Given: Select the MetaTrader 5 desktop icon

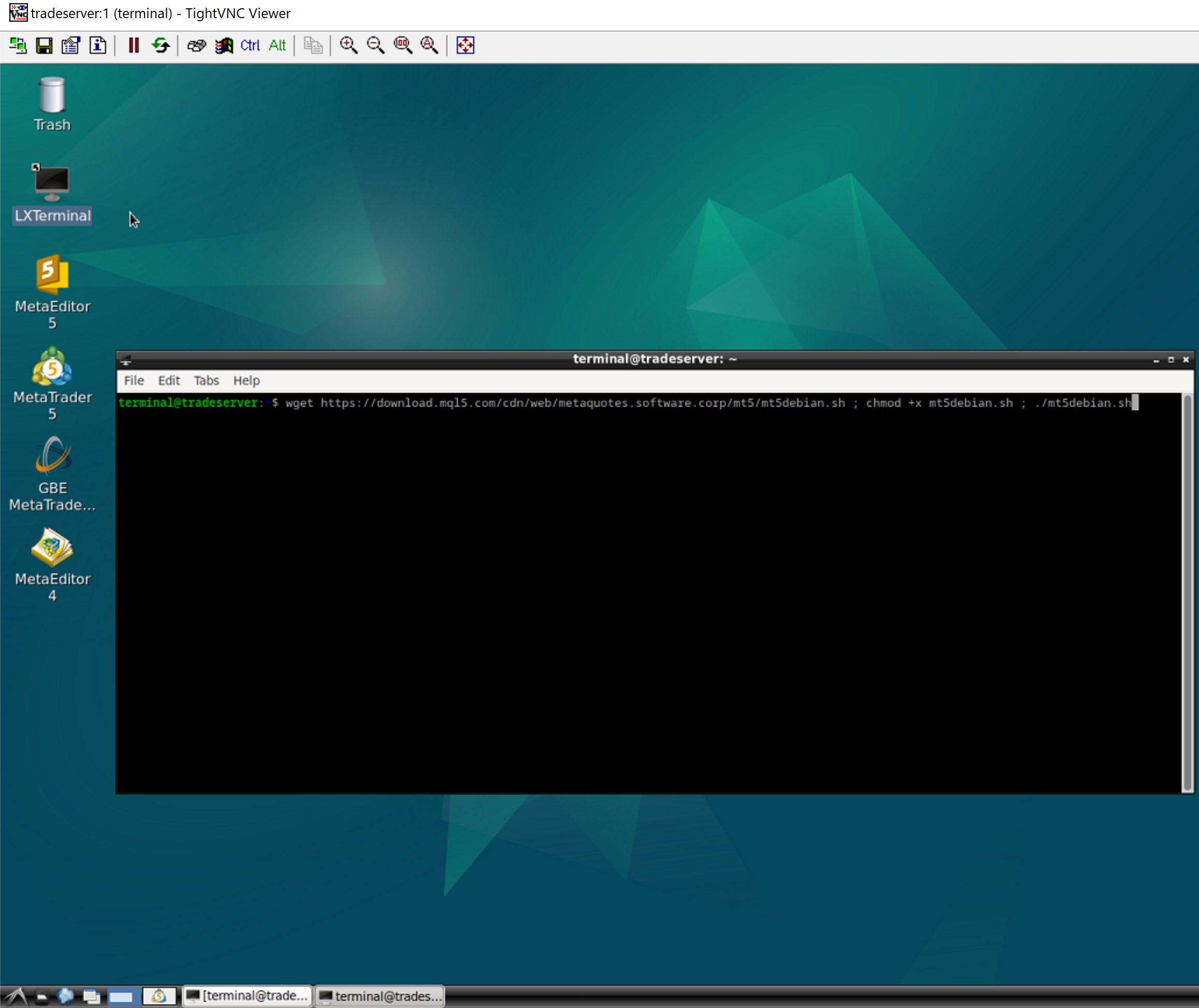Looking at the screenshot, I should click(x=52, y=383).
